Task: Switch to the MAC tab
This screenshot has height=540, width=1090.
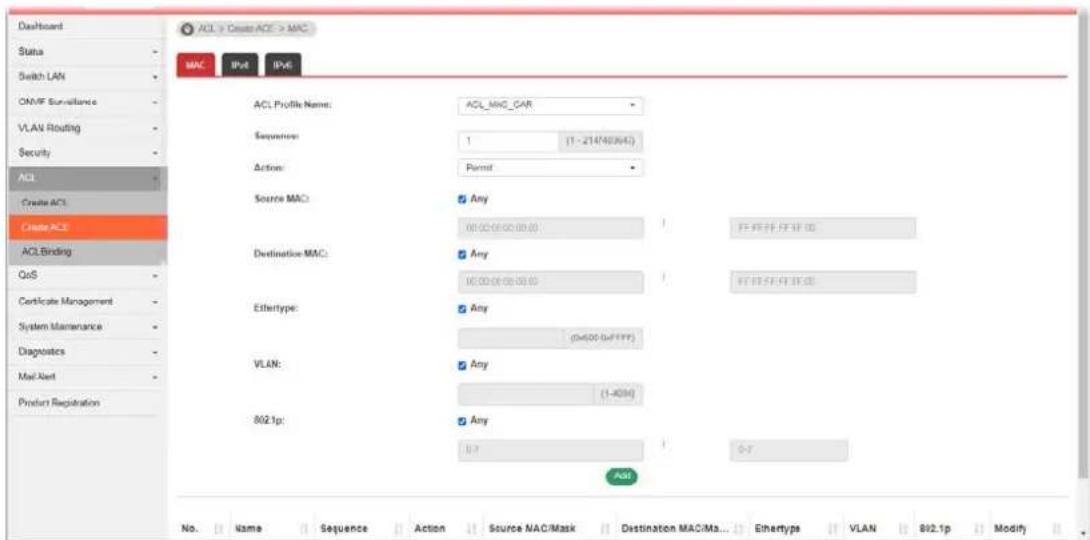Action: click(x=195, y=65)
